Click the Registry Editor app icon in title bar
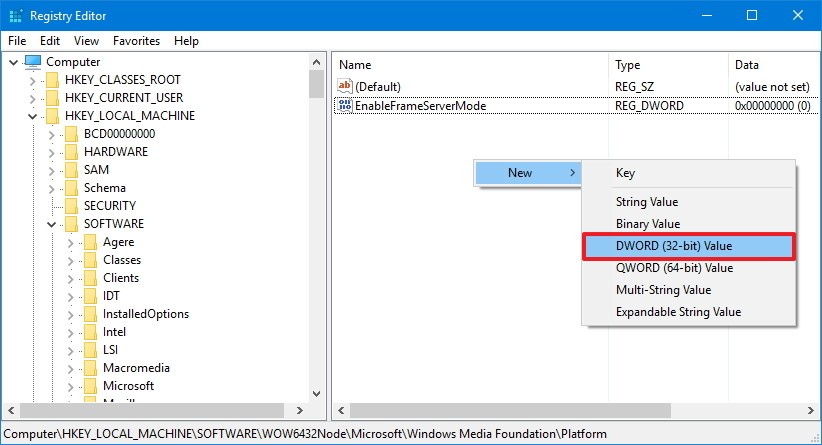The width and height of the screenshot is (822, 445). [16, 15]
